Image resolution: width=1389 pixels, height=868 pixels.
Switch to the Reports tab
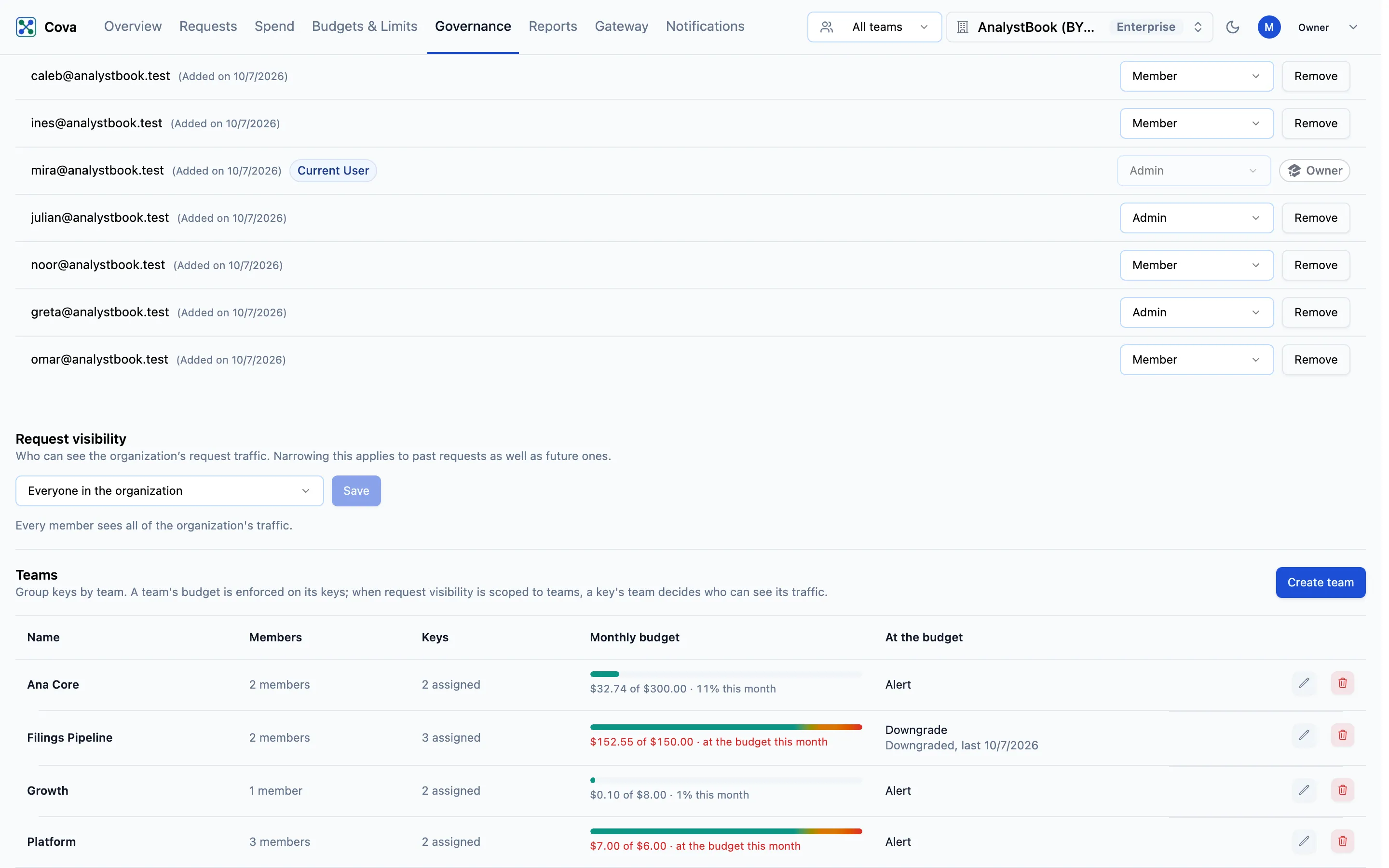[553, 27]
